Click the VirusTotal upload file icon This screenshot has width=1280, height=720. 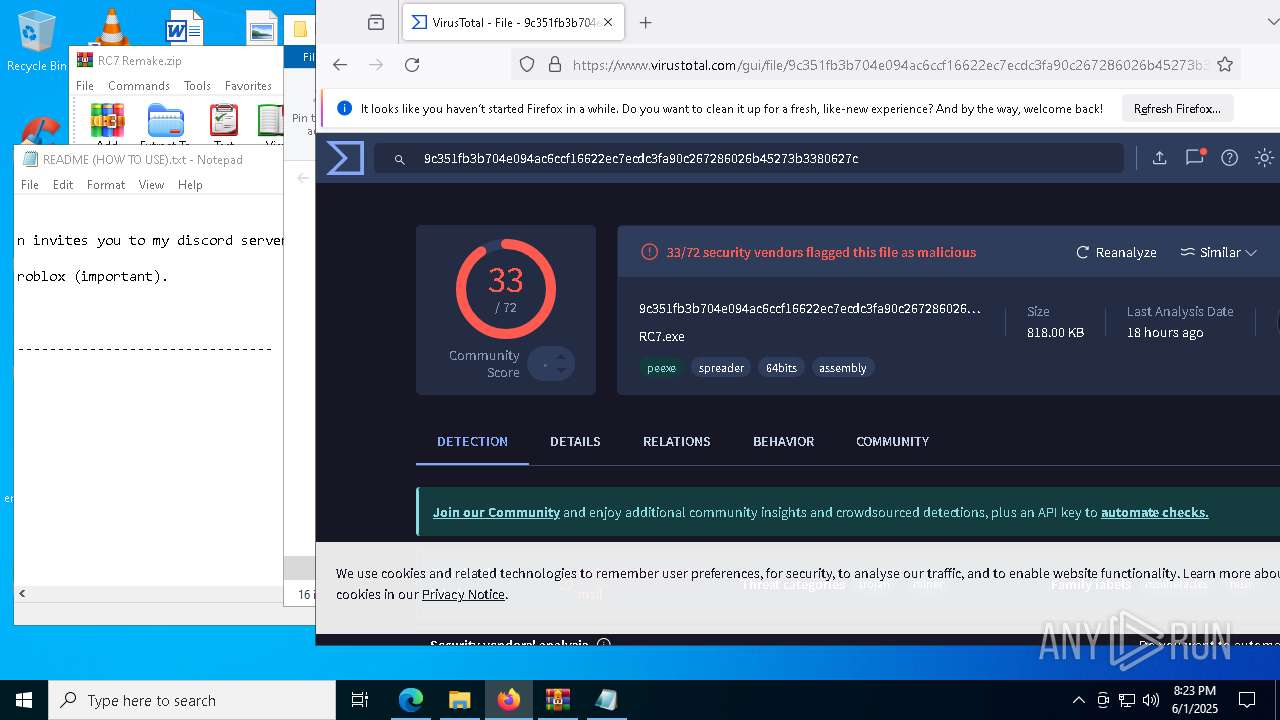[1159, 158]
